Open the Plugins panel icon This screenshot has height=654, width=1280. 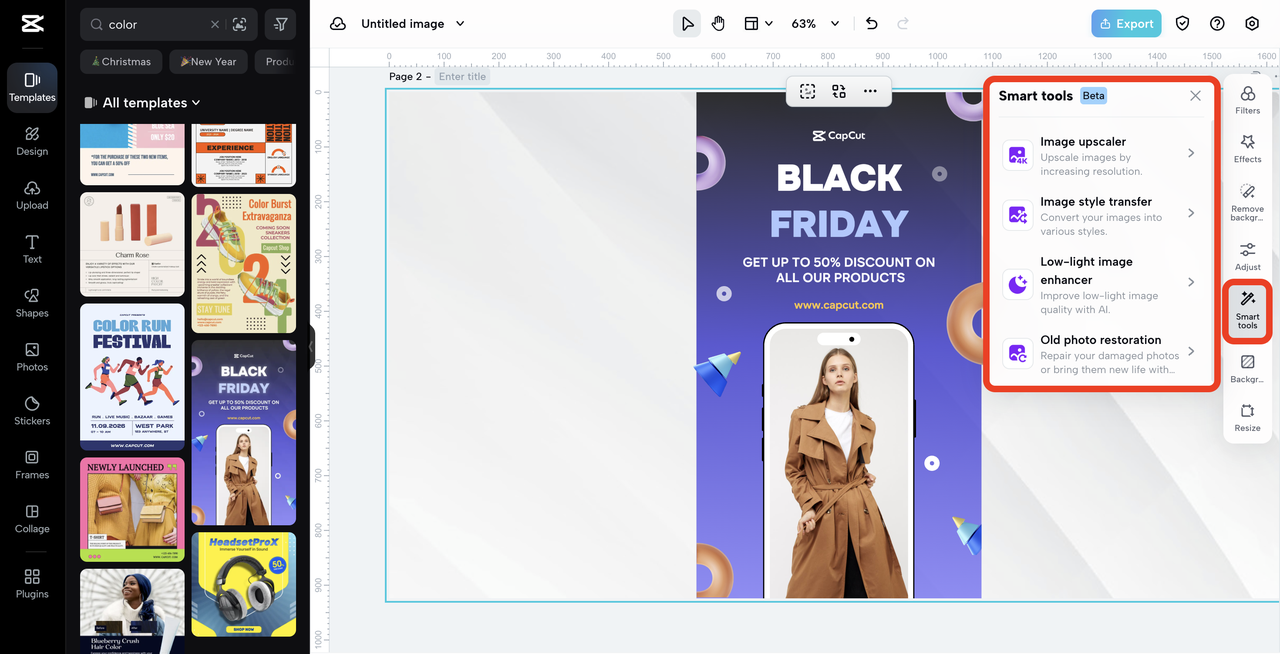click(32, 584)
